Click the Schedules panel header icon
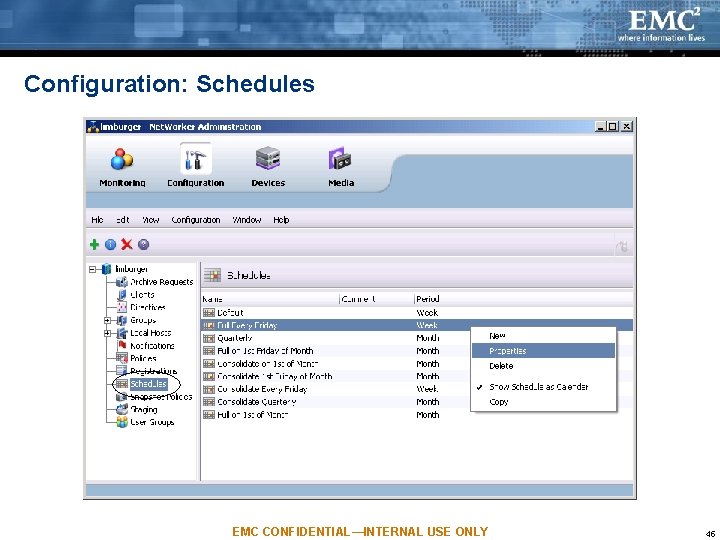The width and height of the screenshot is (720, 540). tap(212, 276)
